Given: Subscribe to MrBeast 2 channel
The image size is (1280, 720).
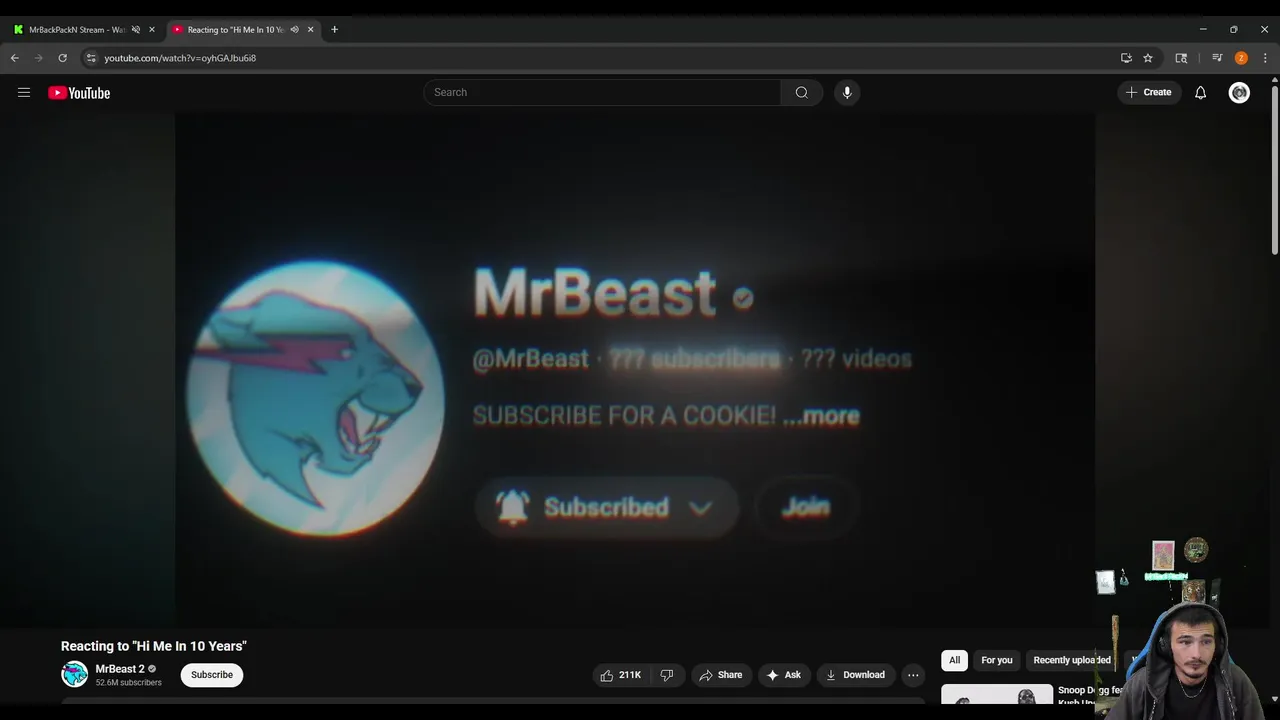Looking at the screenshot, I should [x=212, y=675].
